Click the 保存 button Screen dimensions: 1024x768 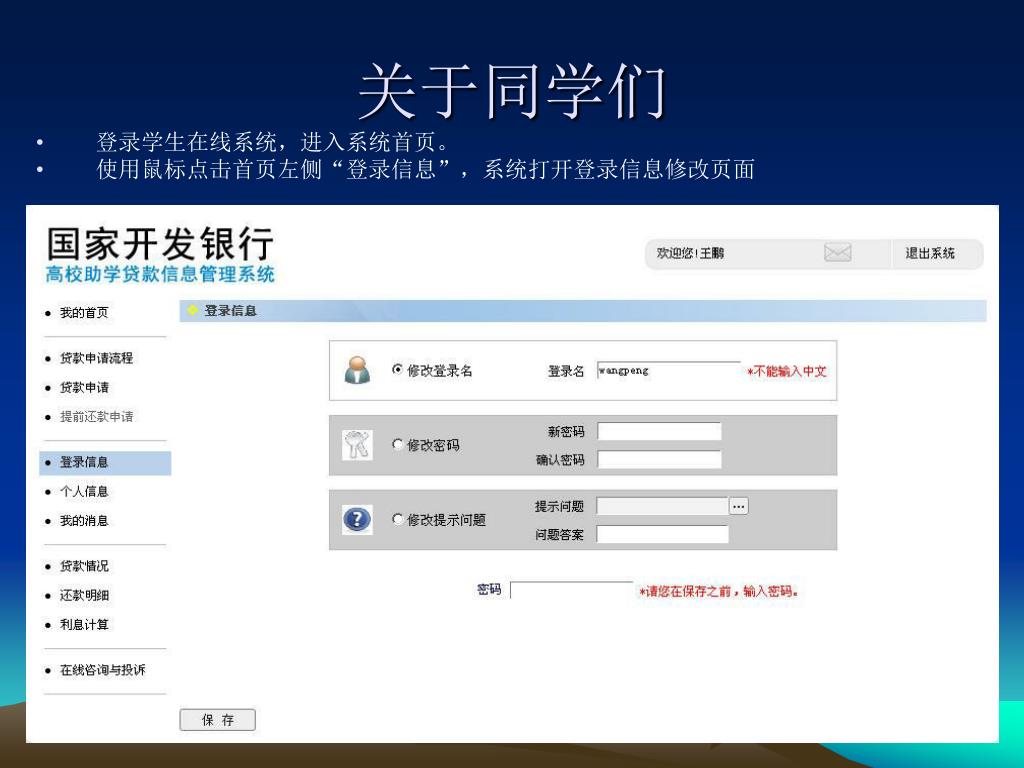pyautogui.click(x=217, y=720)
